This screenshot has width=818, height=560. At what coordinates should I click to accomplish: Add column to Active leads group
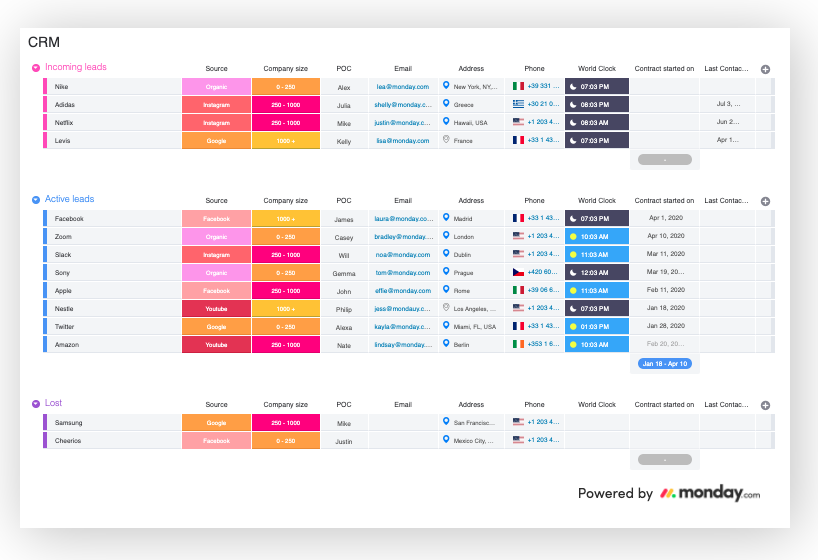point(765,201)
